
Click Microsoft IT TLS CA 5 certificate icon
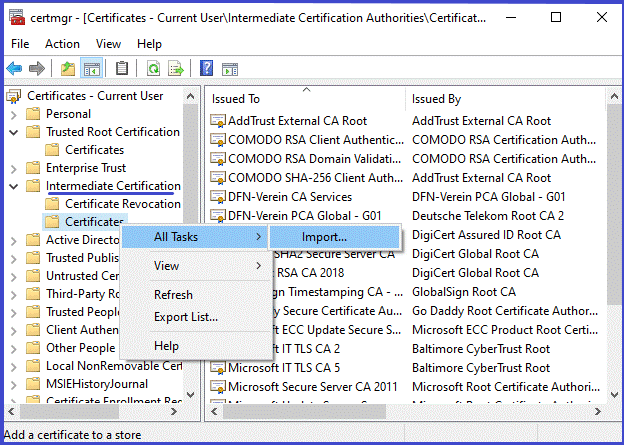[218, 368]
